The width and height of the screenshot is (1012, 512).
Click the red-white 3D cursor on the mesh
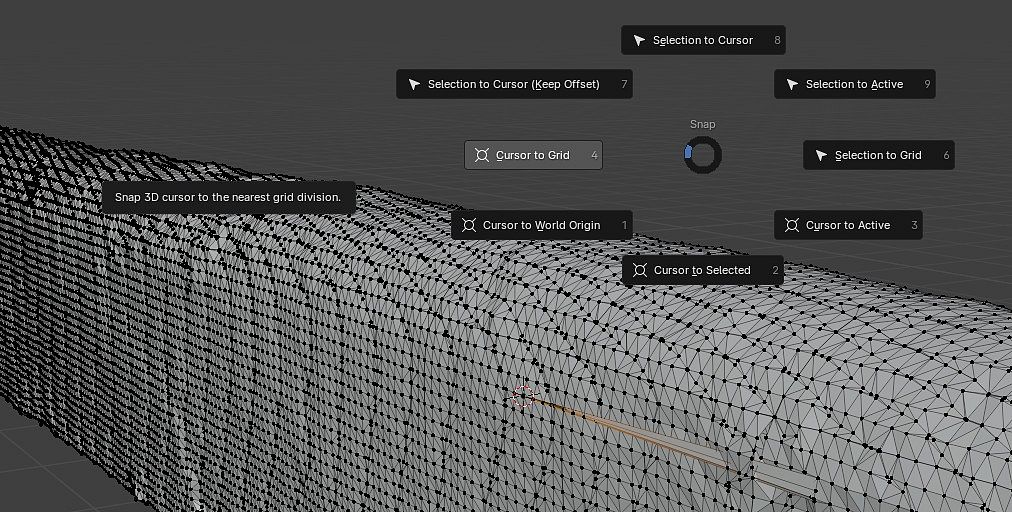point(521,397)
